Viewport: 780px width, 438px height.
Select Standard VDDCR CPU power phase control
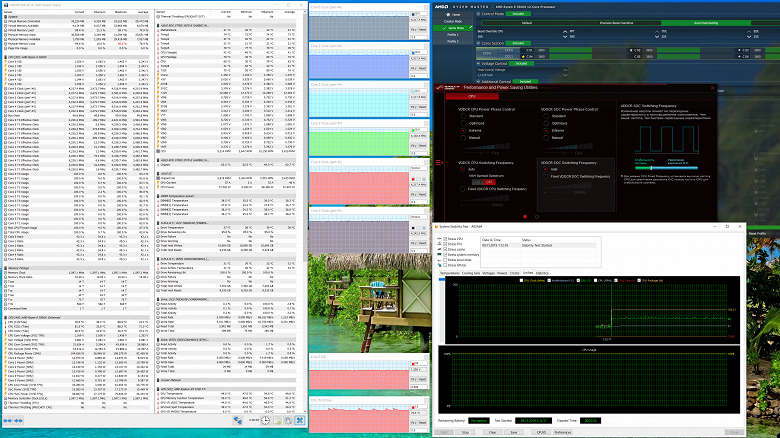pos(464,116)
